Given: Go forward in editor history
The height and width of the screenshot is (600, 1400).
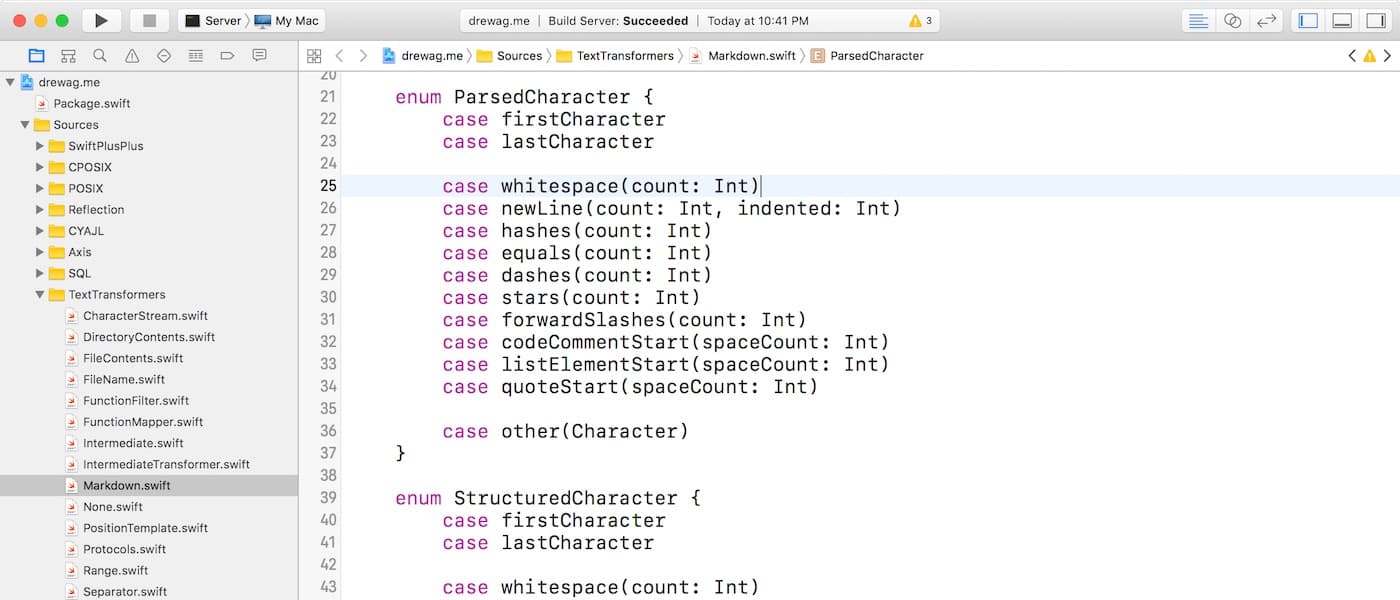Looking at the screenshot, I should coord(363,56).
